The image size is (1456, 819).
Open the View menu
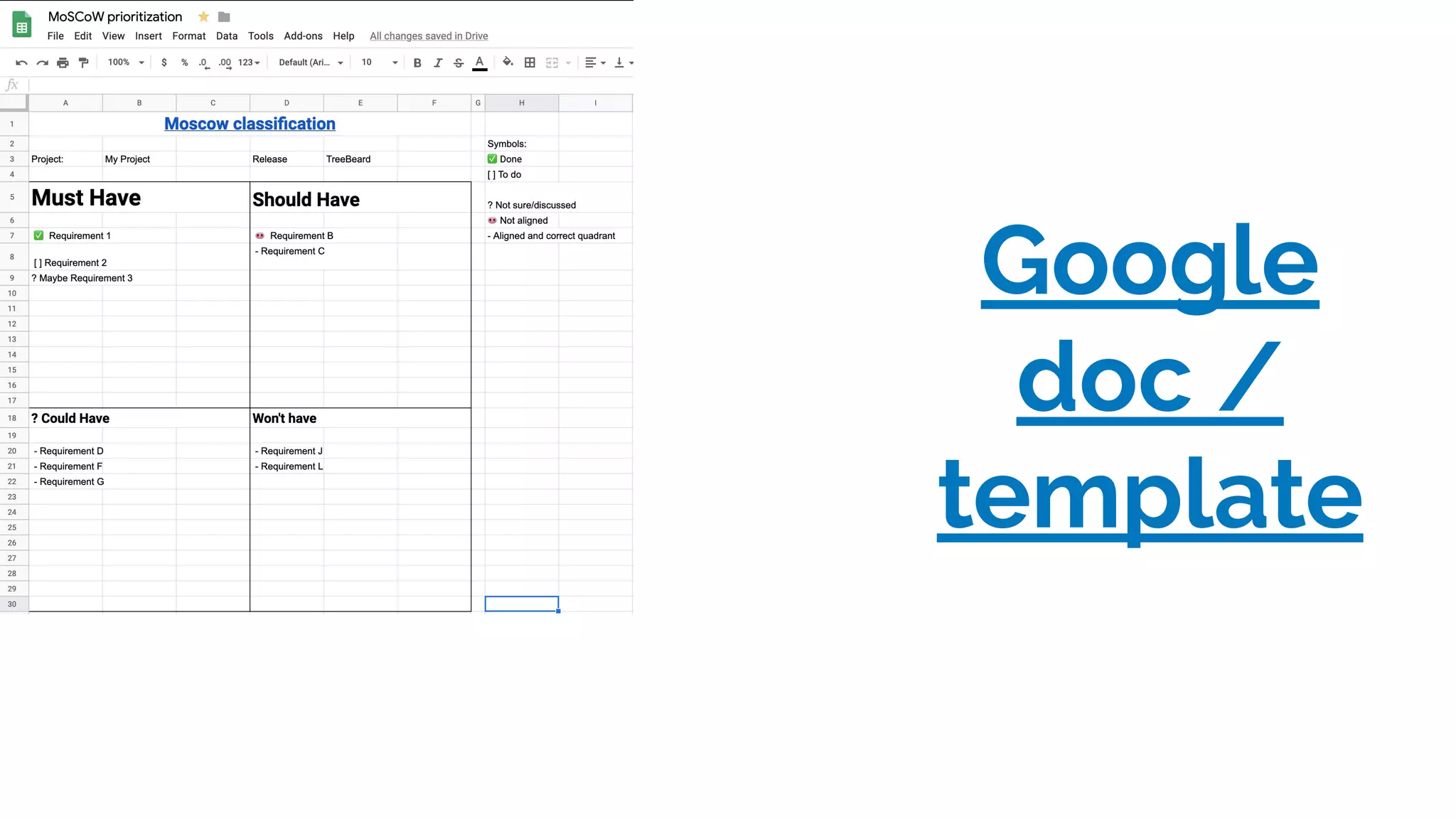pos(113,36)
